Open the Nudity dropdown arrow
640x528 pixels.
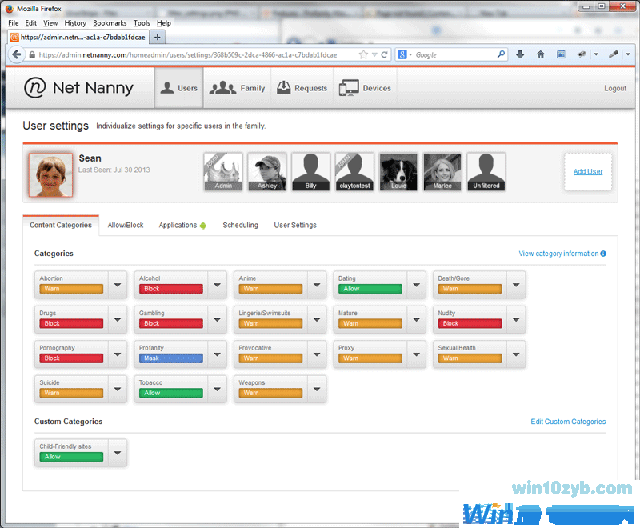(516, 320)
